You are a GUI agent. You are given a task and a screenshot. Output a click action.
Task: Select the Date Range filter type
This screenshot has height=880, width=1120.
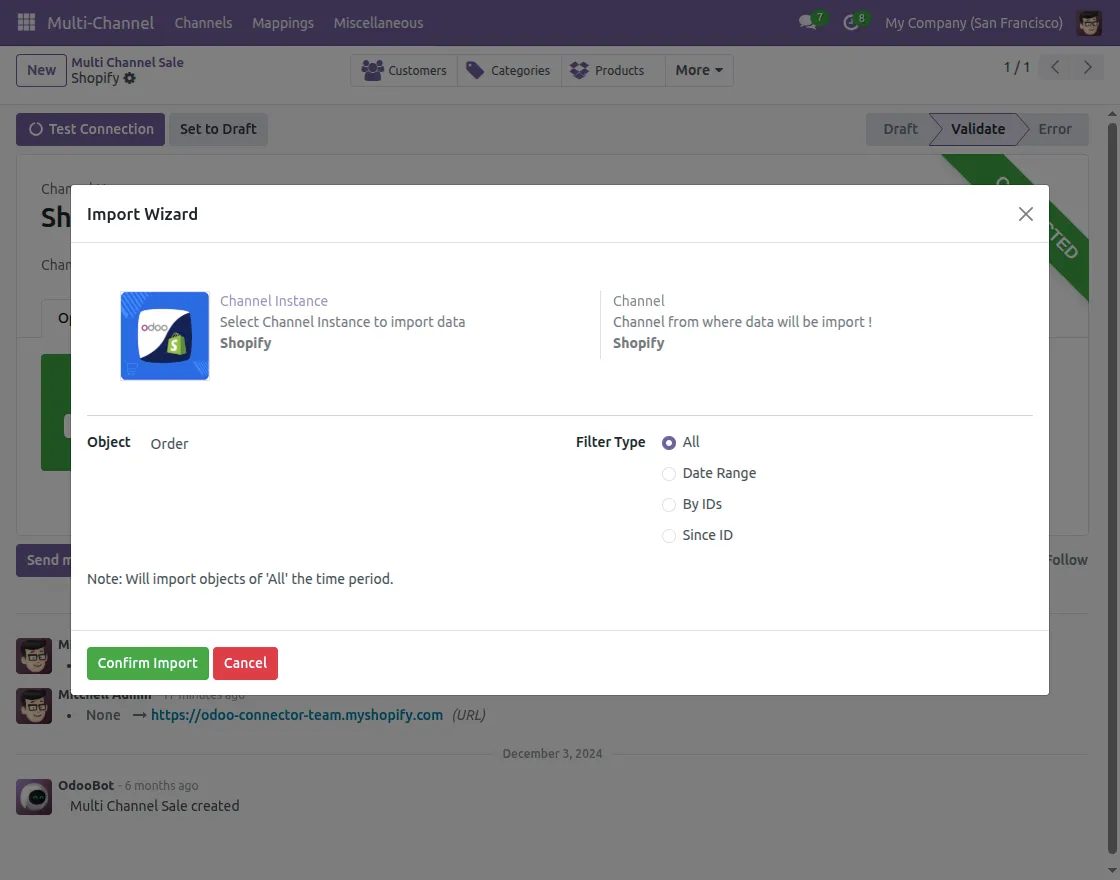(668, 473)
